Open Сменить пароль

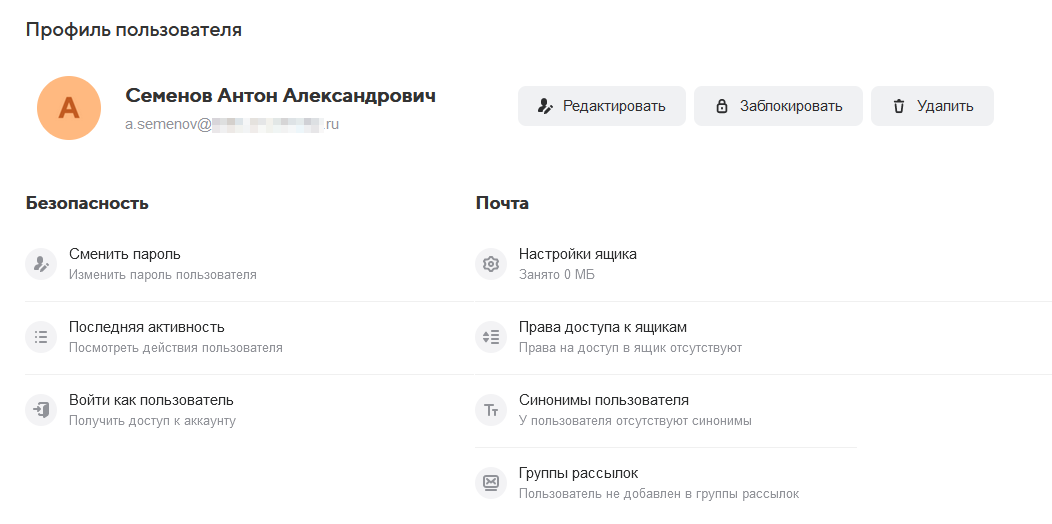[x=125, y=254]
